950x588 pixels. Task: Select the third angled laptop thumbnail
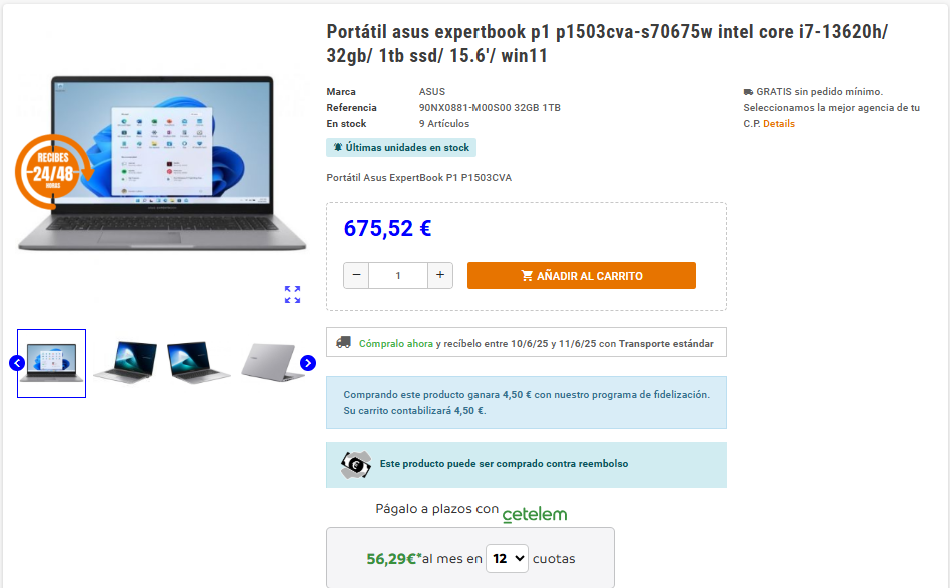199,362
